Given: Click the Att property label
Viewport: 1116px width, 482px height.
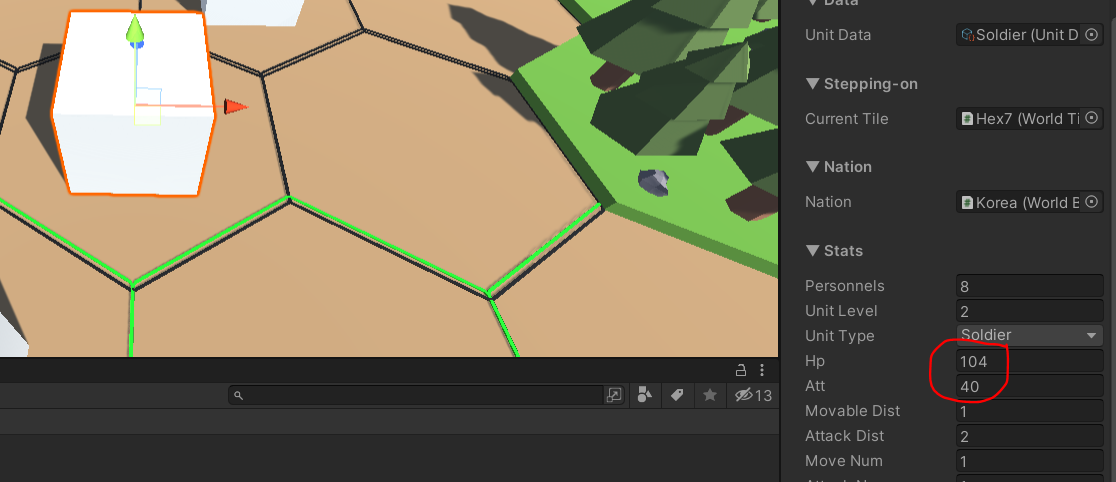Looking at the screenshot, I should click(815, 386).
